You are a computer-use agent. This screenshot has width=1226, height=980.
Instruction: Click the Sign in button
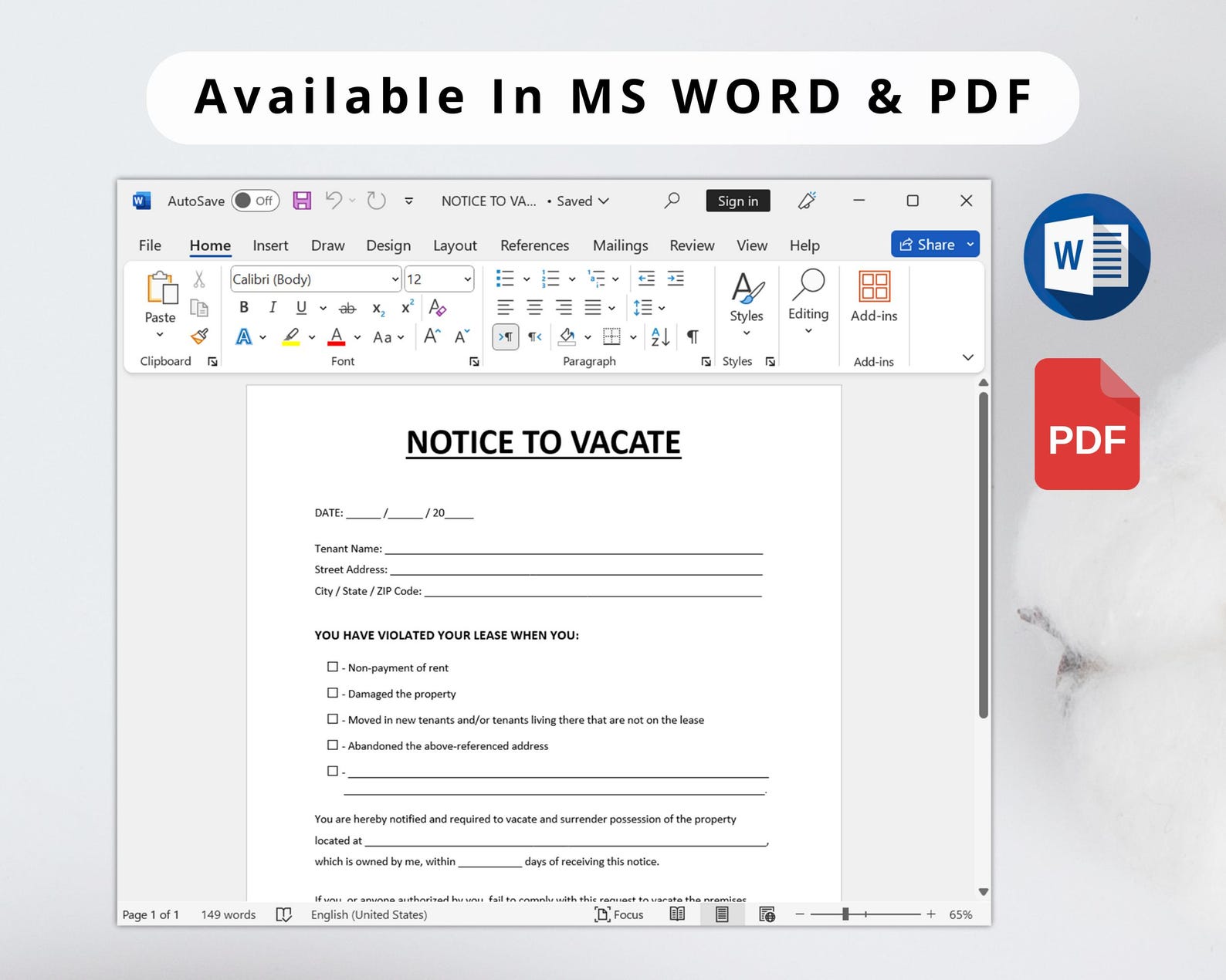click(738, 201)
